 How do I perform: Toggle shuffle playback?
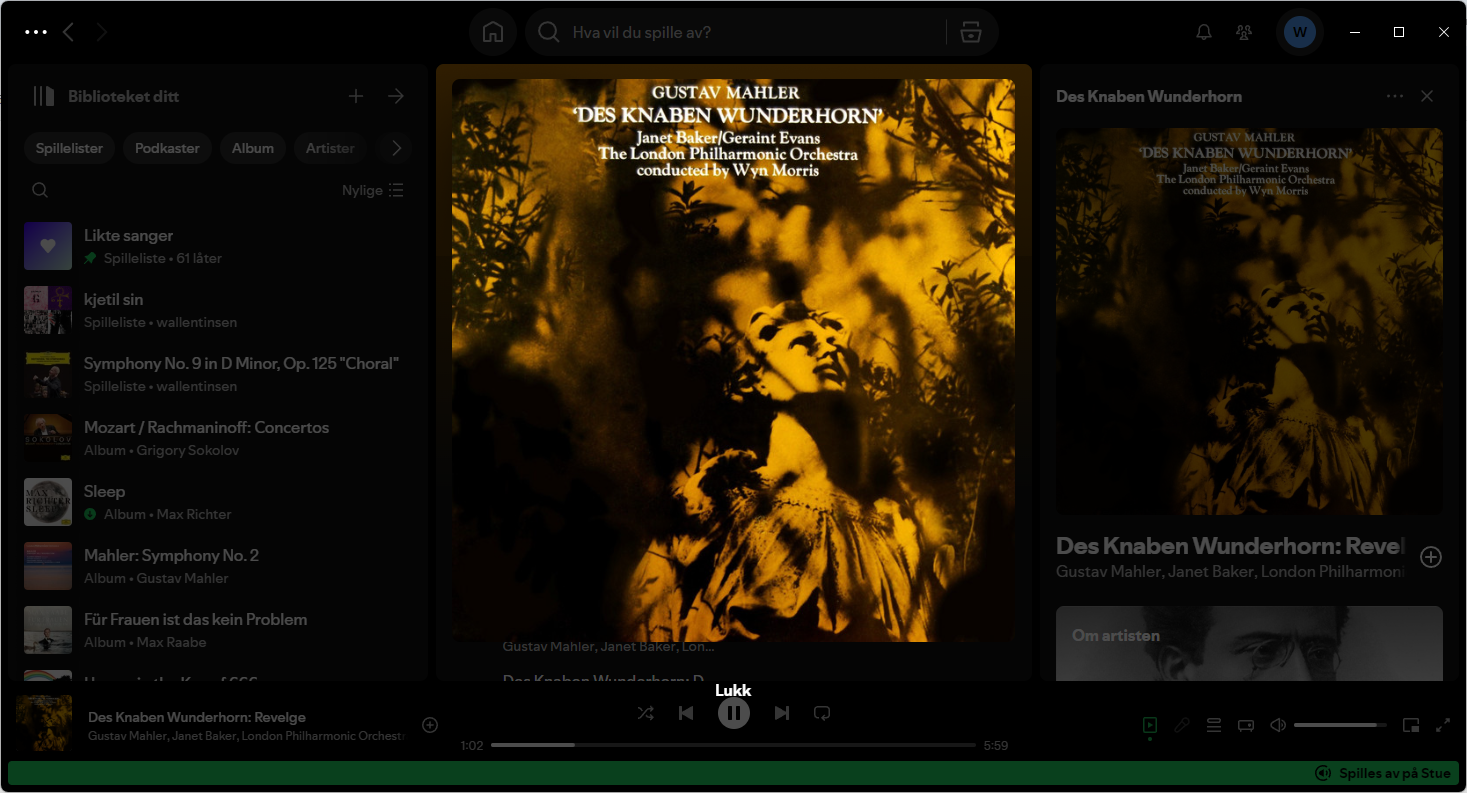coord(646,713)
